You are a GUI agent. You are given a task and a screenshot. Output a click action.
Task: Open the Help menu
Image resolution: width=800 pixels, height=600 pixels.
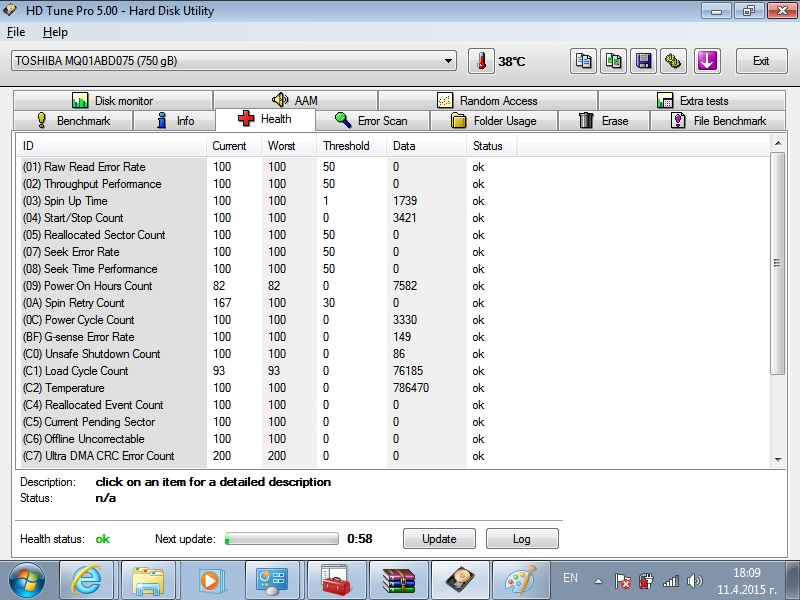pyautogui.click(x=55, y=32)
